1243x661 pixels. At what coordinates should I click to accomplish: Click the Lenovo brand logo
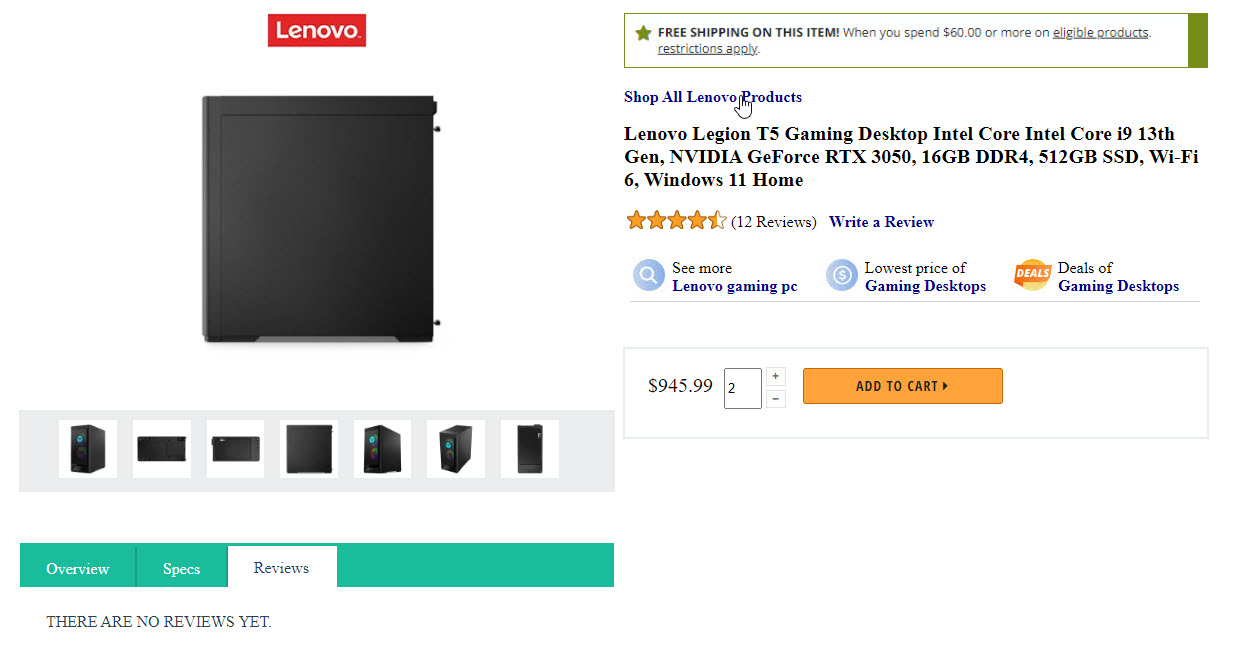coord(316,30)
